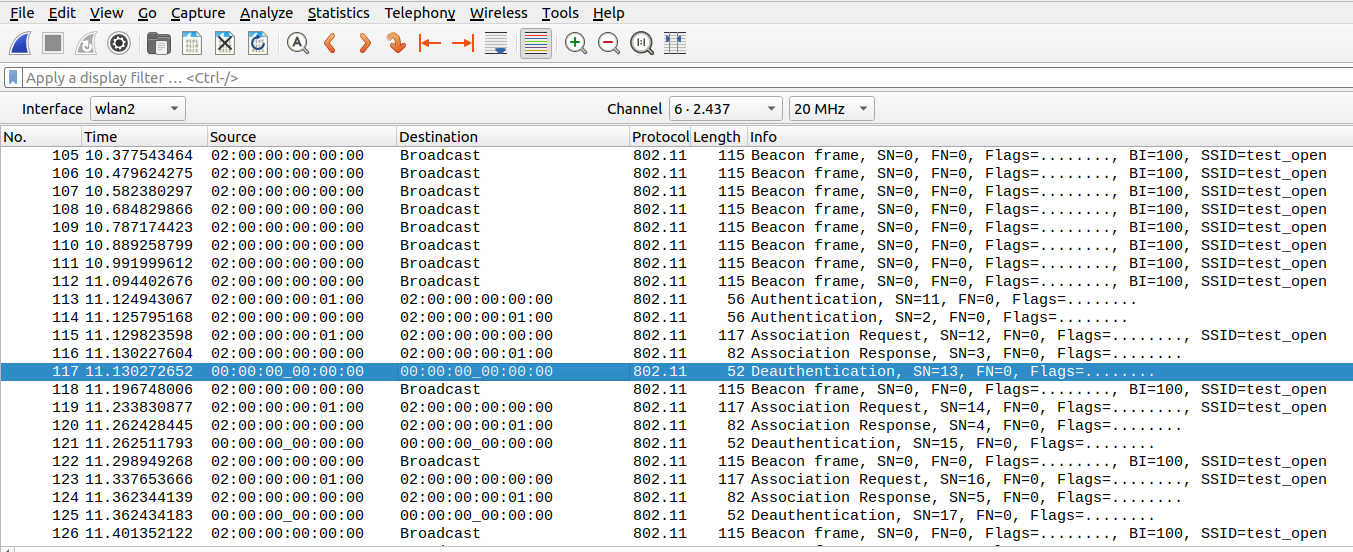Click the Find packet magnifier icon
The height and width of the screenshot is (552, 1353).
tap(297, 43)
